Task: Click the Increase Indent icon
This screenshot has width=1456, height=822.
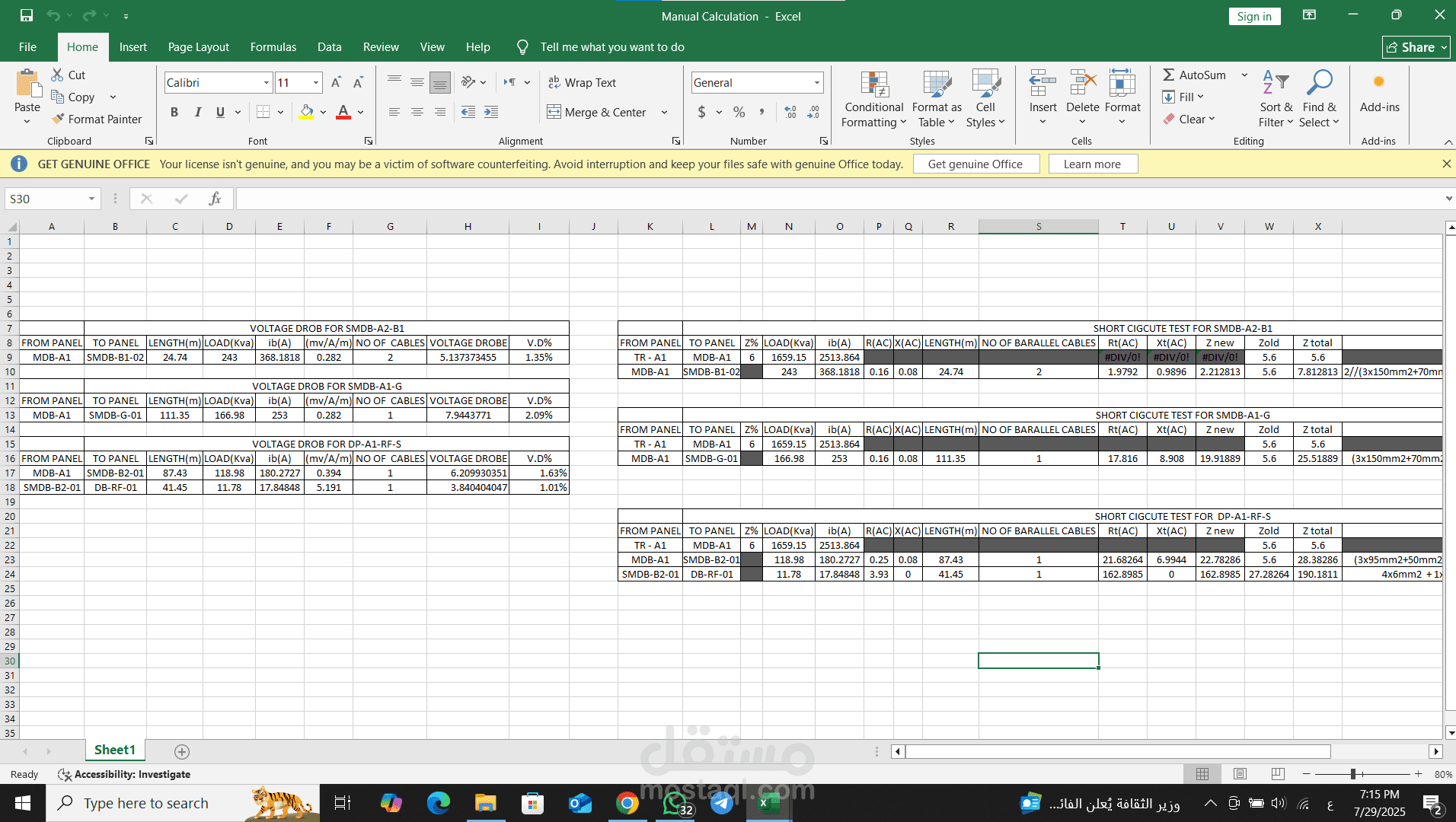Action: (491, 112)
